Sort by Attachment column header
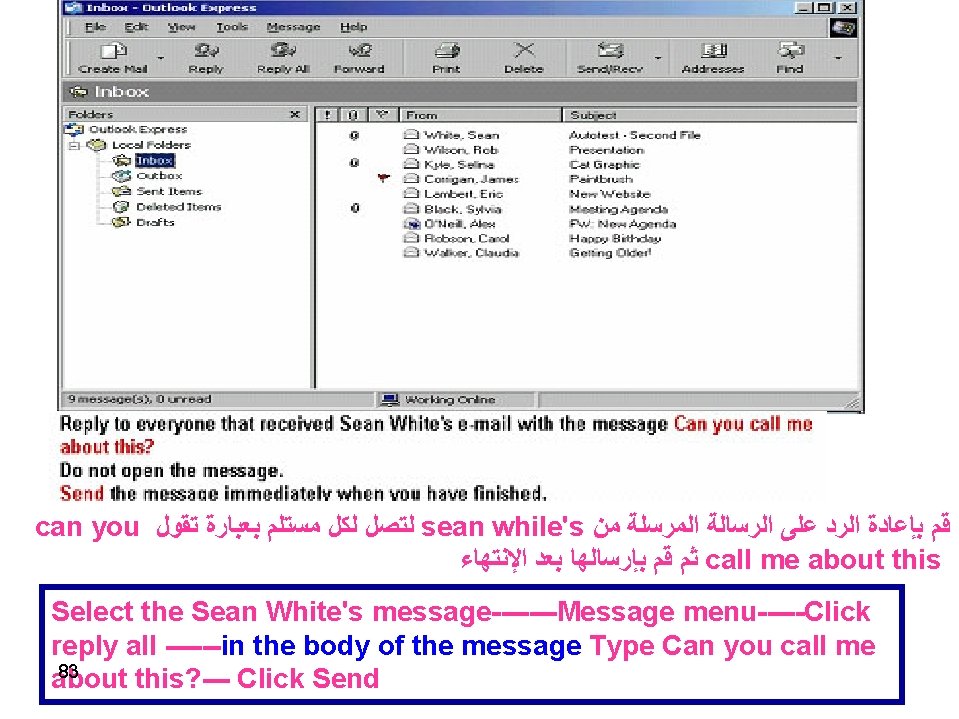The height and width of the screenshot is (719, 959). (353, 115)
